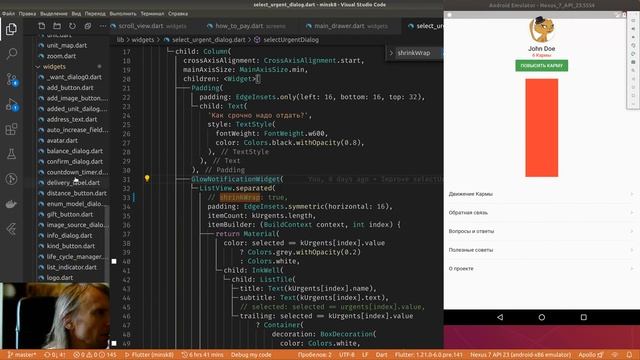
Task: Open the Run and Debug view
Action: (x=11, y=104)
